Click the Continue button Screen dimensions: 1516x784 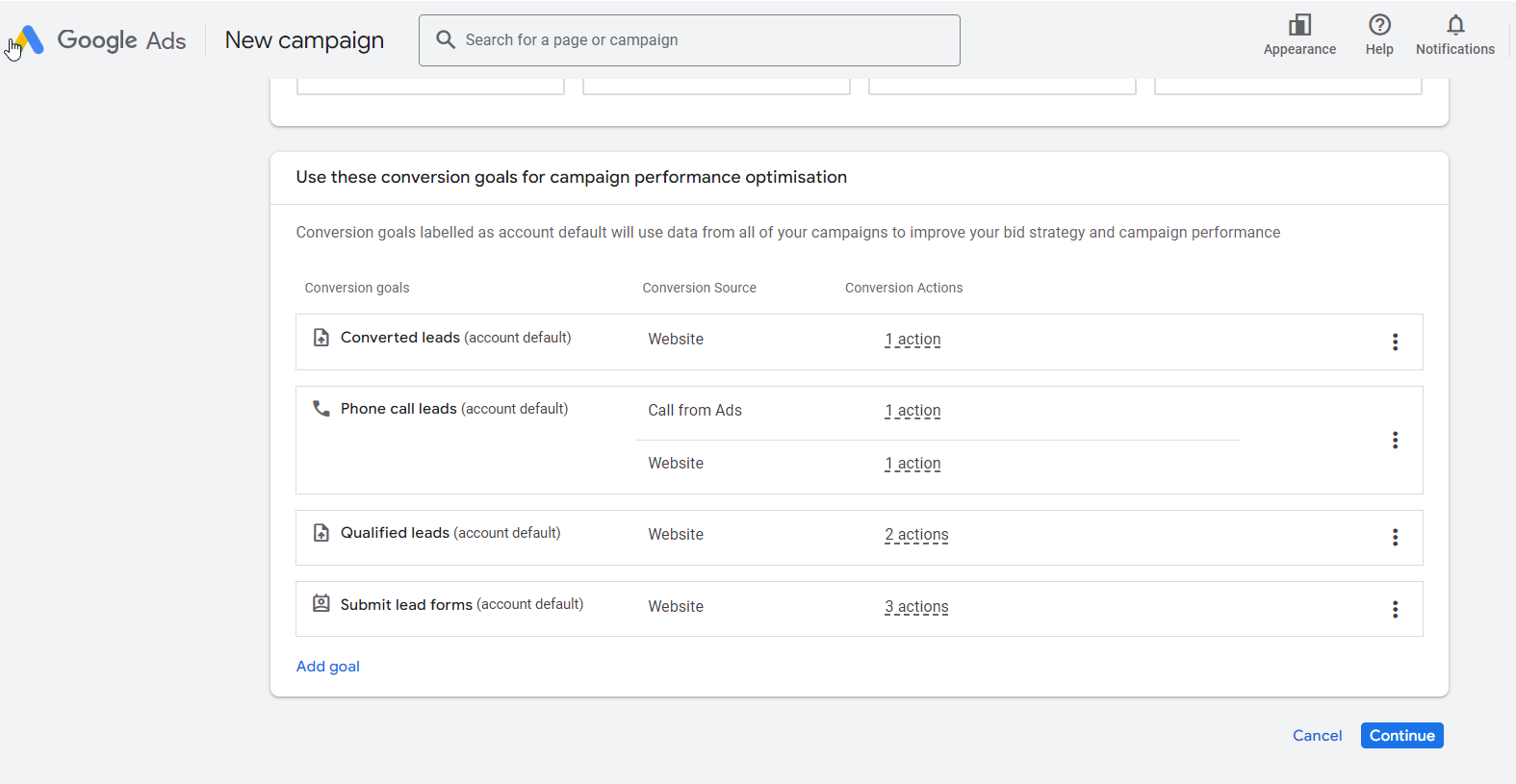[x=1401, y=736]
